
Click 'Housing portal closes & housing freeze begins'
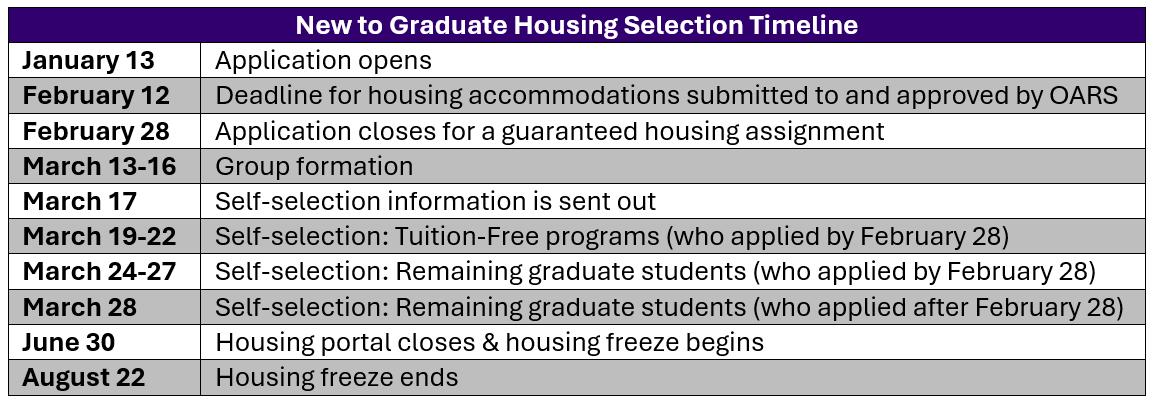click(489, 343)
